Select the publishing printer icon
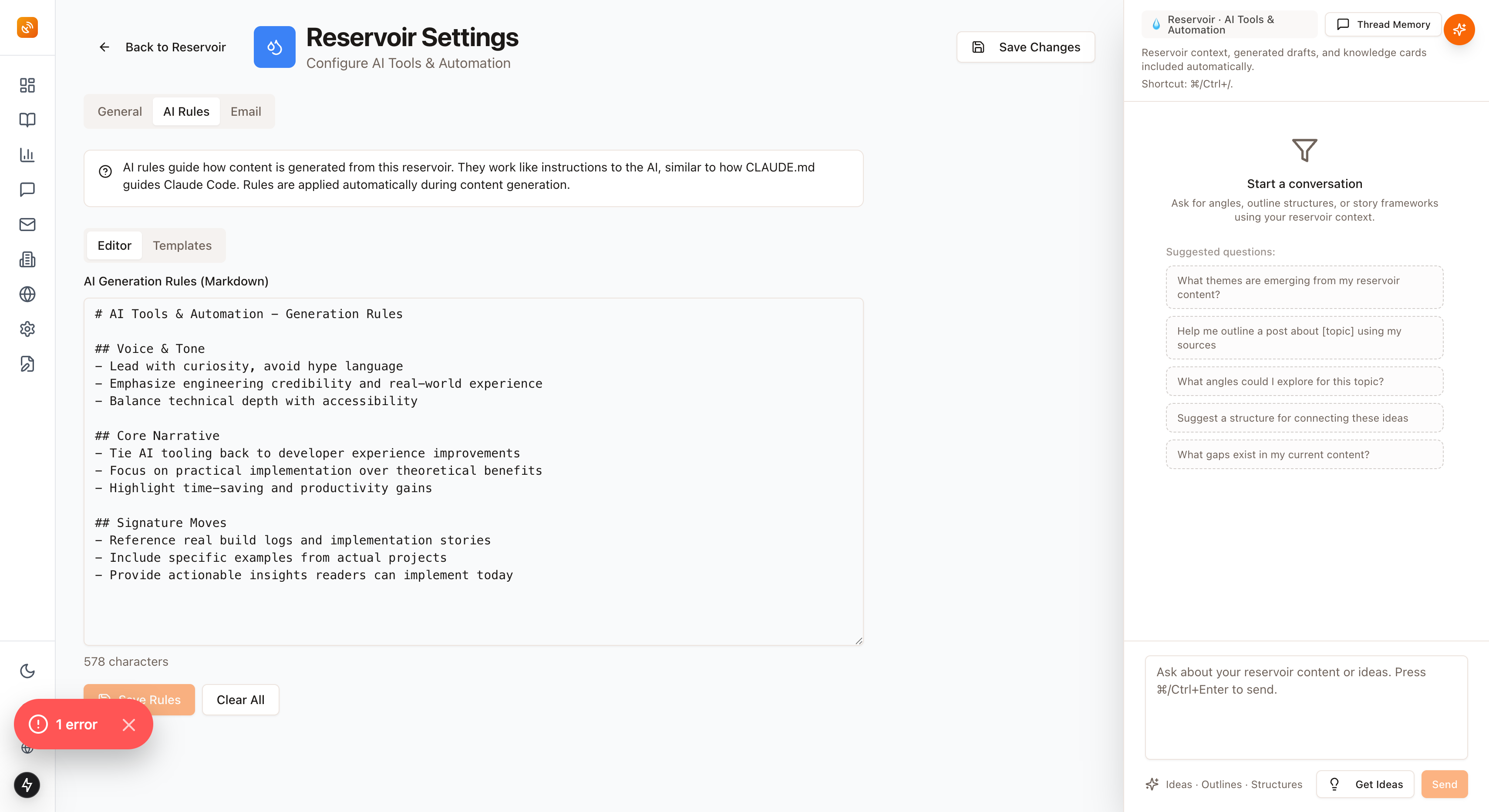This screenshot has height=812, width=1489. (x=27, y=259)
